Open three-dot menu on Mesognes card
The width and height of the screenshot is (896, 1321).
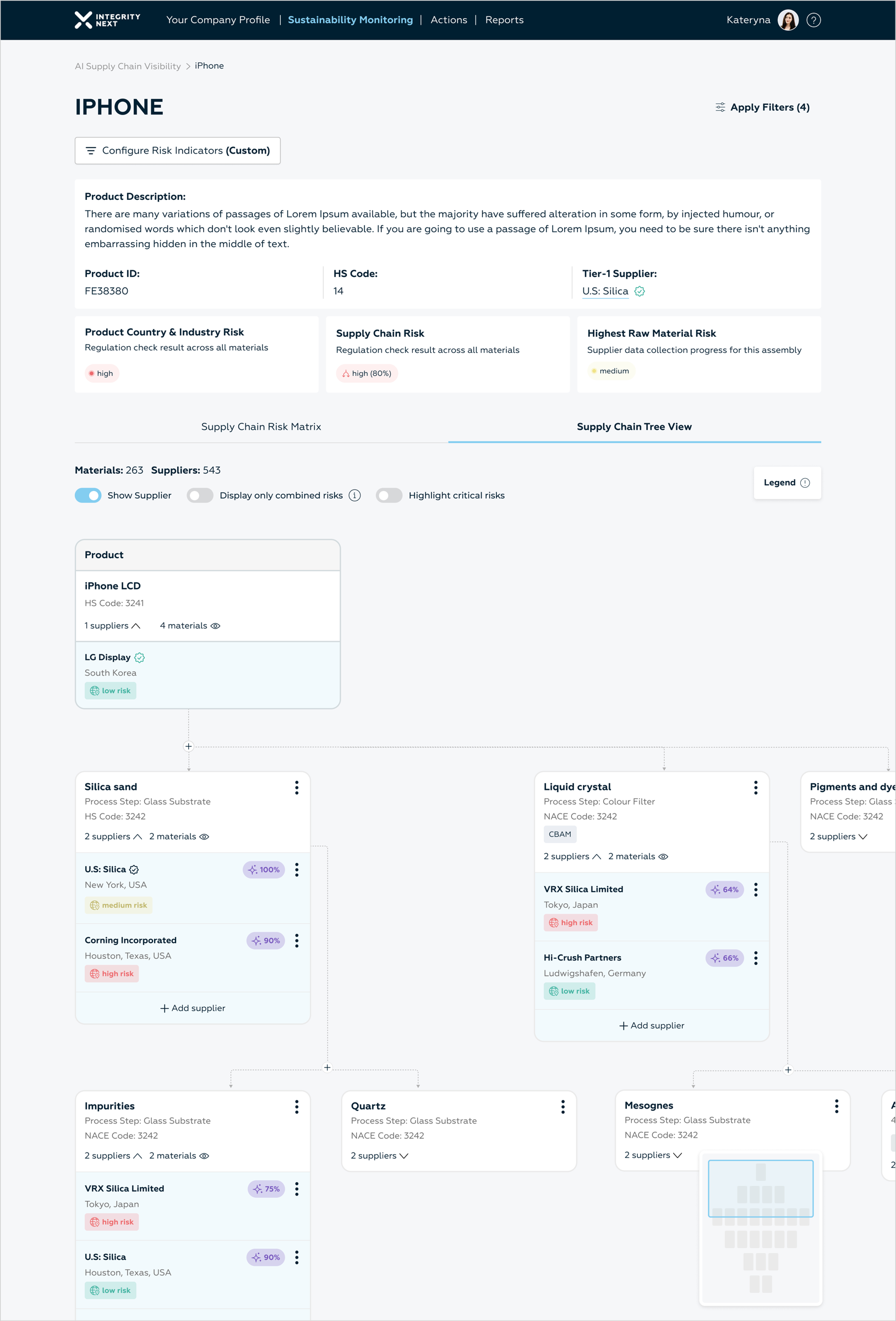[x=837, y=1106]
